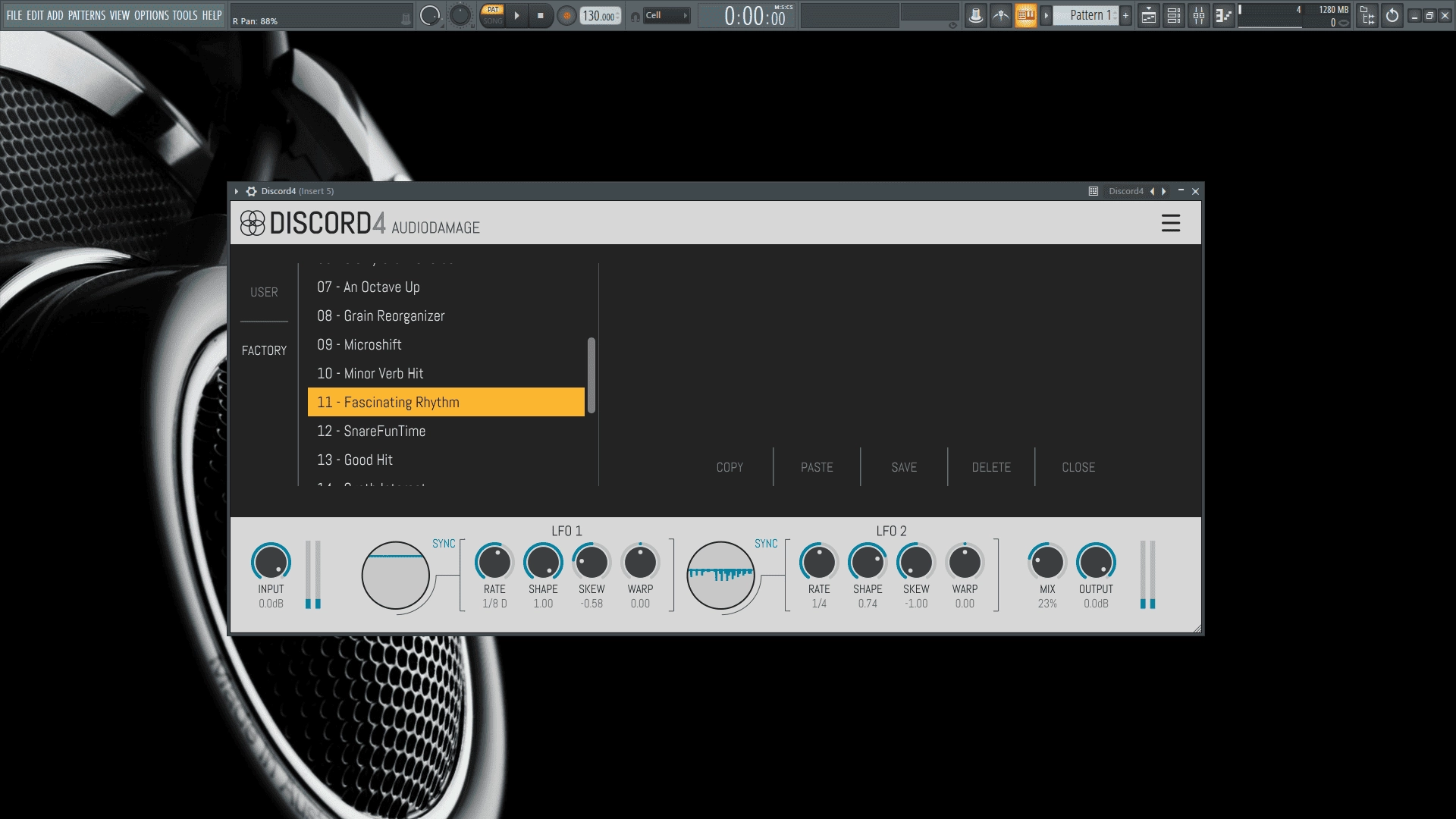Add a new pattern with the plus button
This screenshot has height=819, width=1456.
coord(1126,15)
